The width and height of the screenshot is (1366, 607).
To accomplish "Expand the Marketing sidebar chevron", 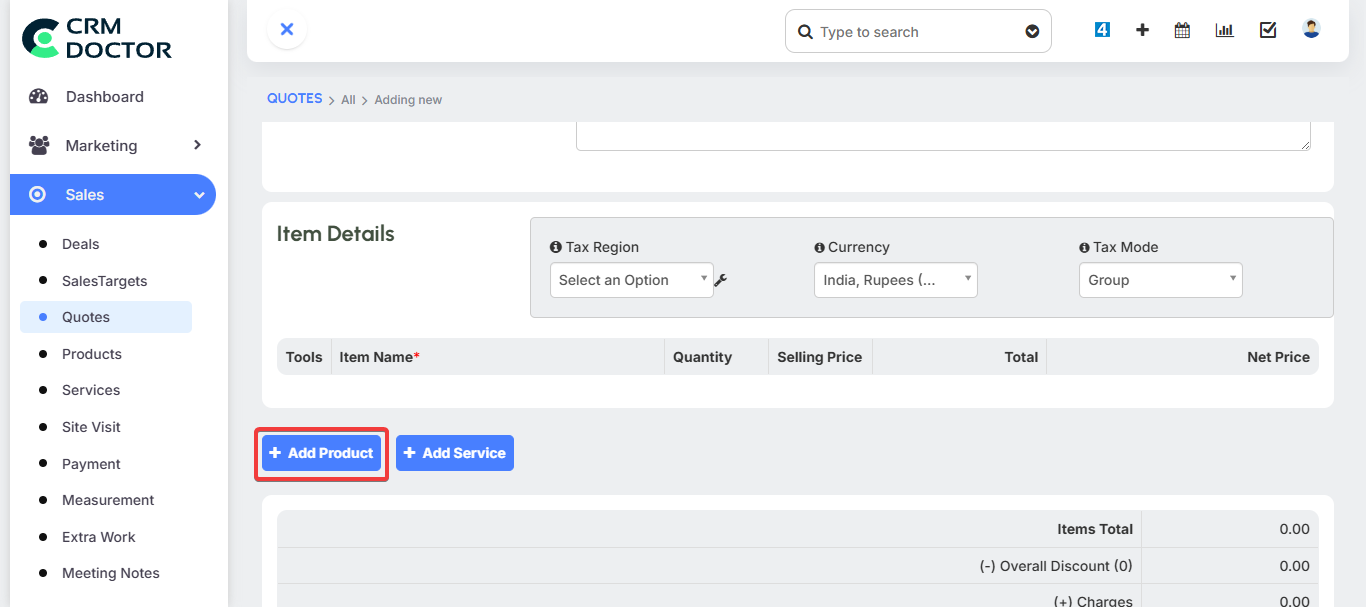I will tap(197, 145).
